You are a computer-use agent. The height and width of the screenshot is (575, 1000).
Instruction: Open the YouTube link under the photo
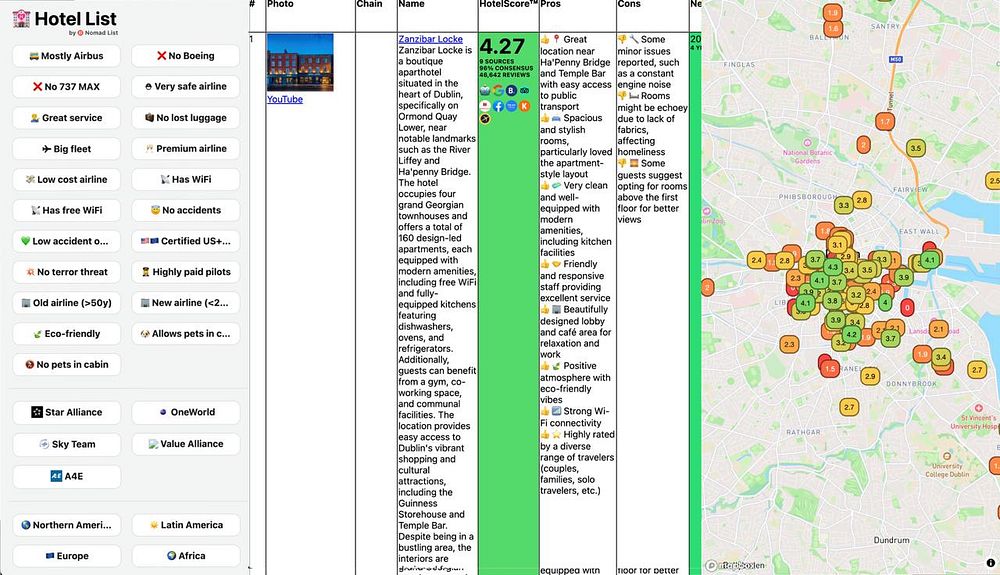284,99
